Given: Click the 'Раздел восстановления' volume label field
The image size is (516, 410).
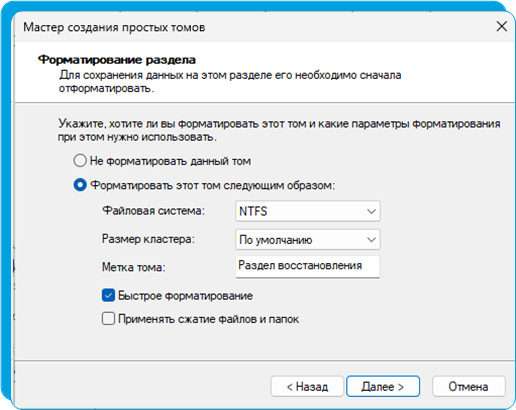Looking at the screenshot, I should (308, 266).
